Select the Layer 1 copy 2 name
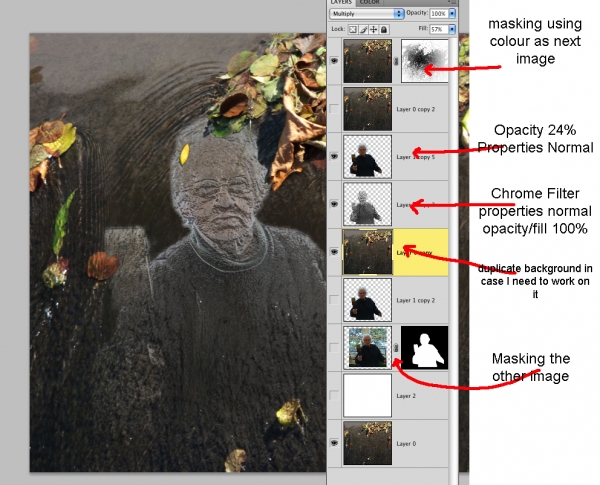This screenshot has height=485, width=600. pos(416,300)
